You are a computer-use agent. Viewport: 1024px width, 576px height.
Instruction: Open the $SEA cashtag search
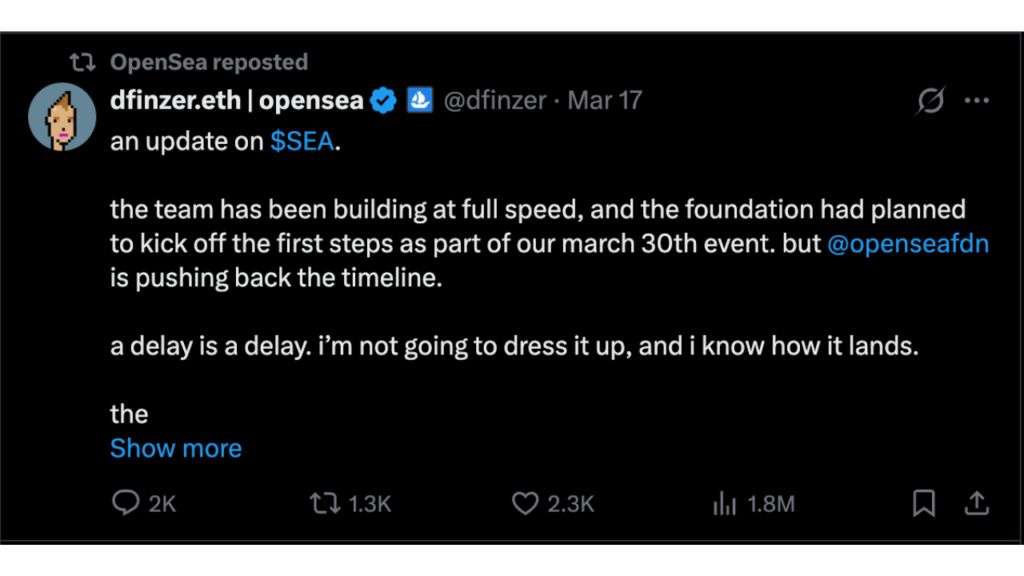303,141
